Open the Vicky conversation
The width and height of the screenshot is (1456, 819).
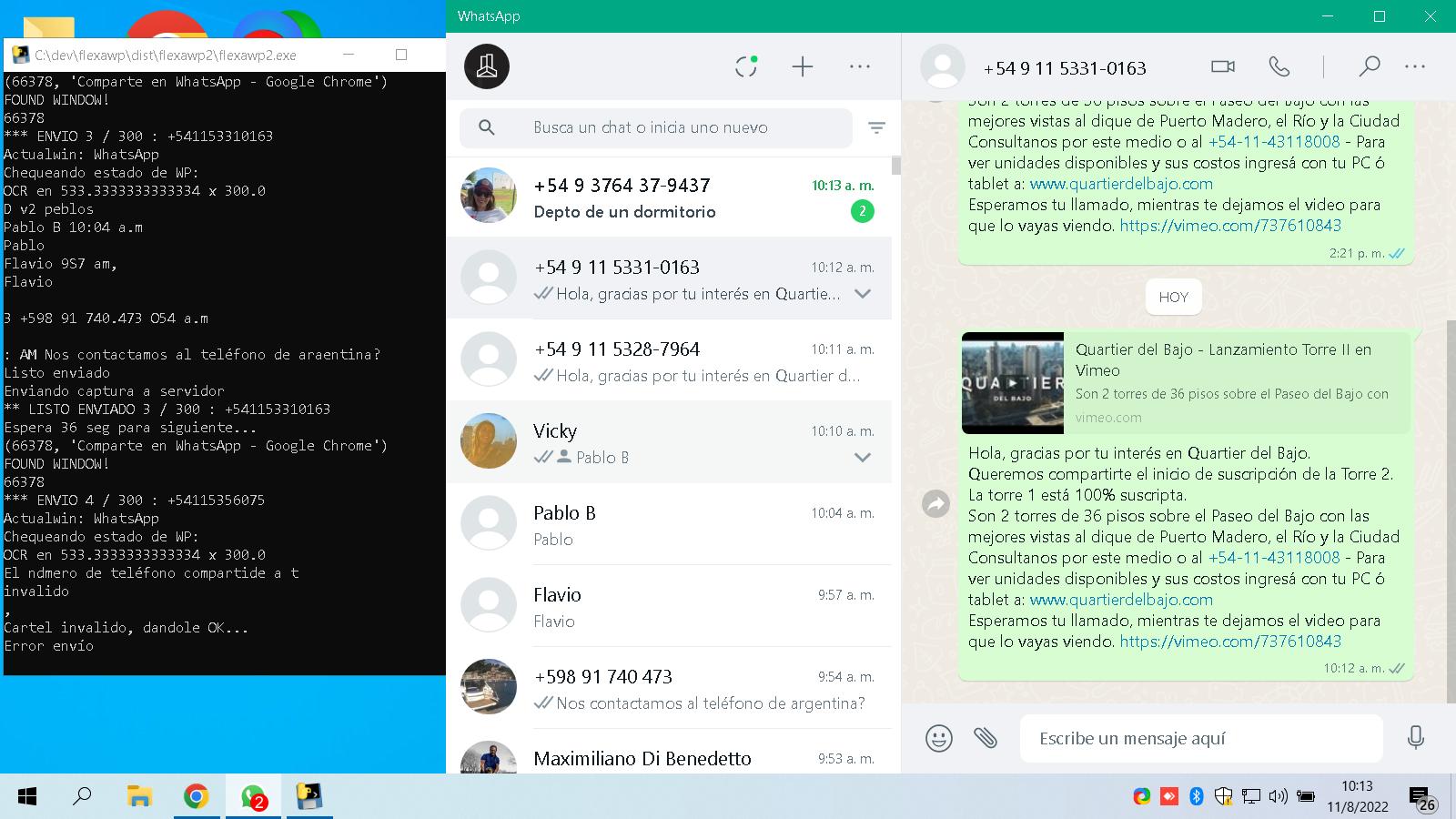pos(669,442)
